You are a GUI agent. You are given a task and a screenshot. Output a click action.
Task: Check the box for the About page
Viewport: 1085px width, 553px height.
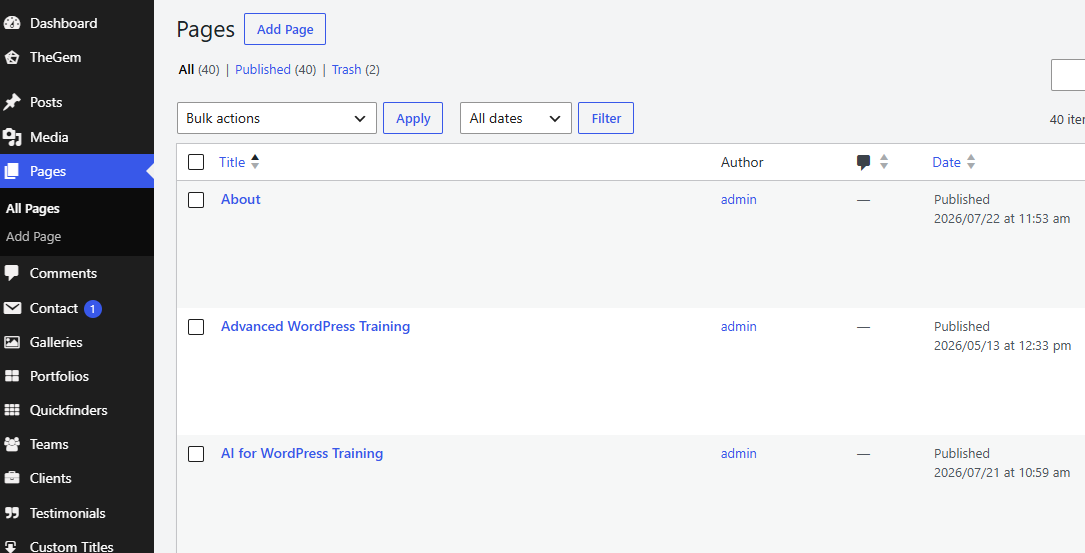[x=196, y=200]
